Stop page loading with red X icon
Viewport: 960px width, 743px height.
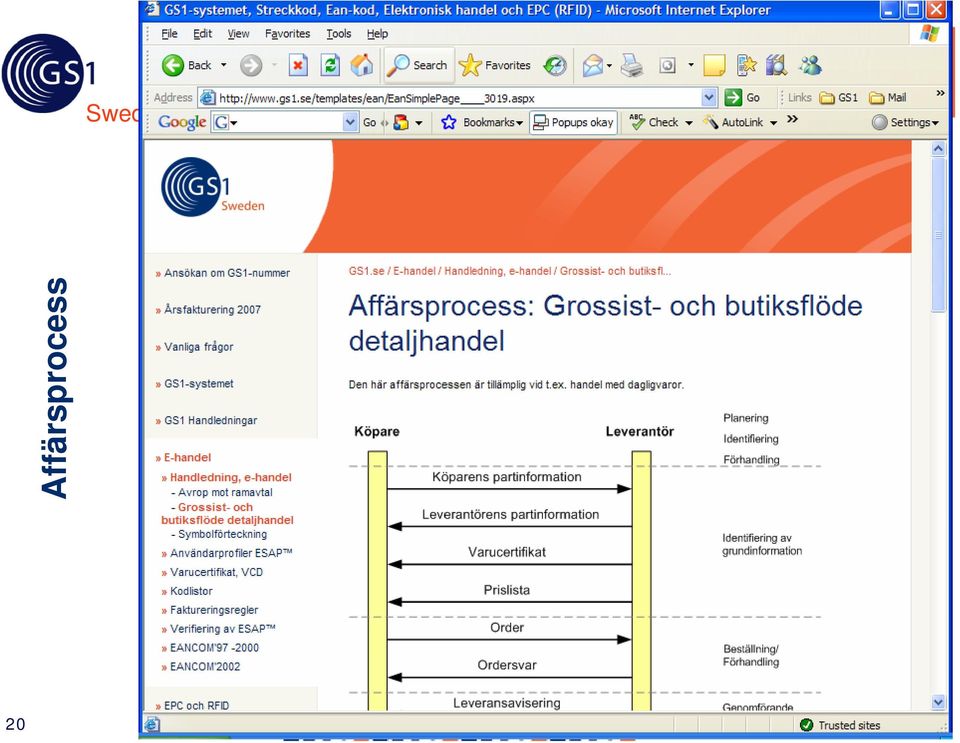[298, 65]
